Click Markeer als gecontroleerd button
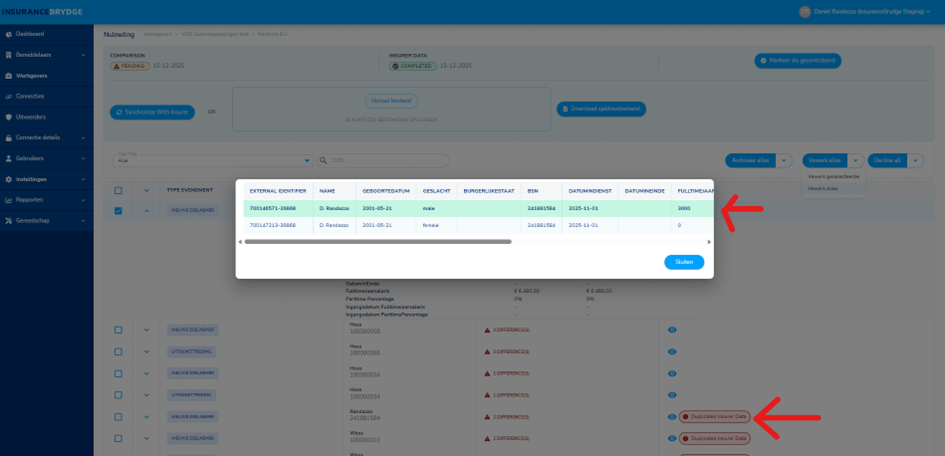Screen dimensions: 945x456 (x=798, y=61)
